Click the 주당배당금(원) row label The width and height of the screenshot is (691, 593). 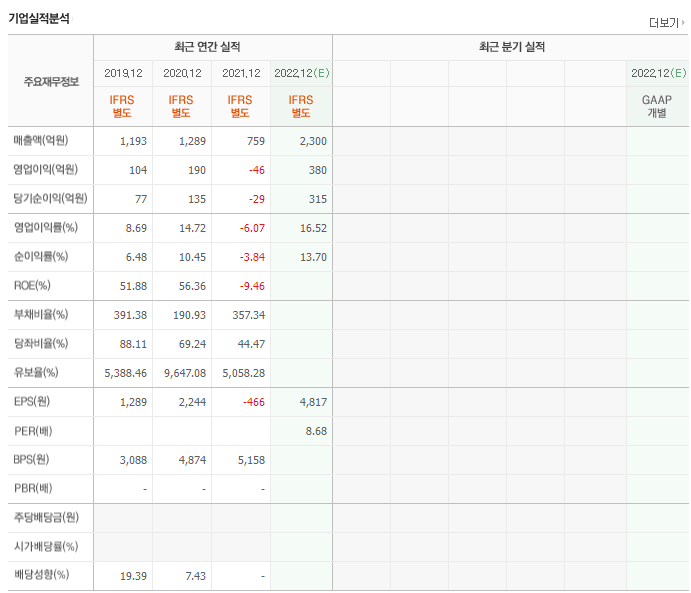(x=46, y=517)
